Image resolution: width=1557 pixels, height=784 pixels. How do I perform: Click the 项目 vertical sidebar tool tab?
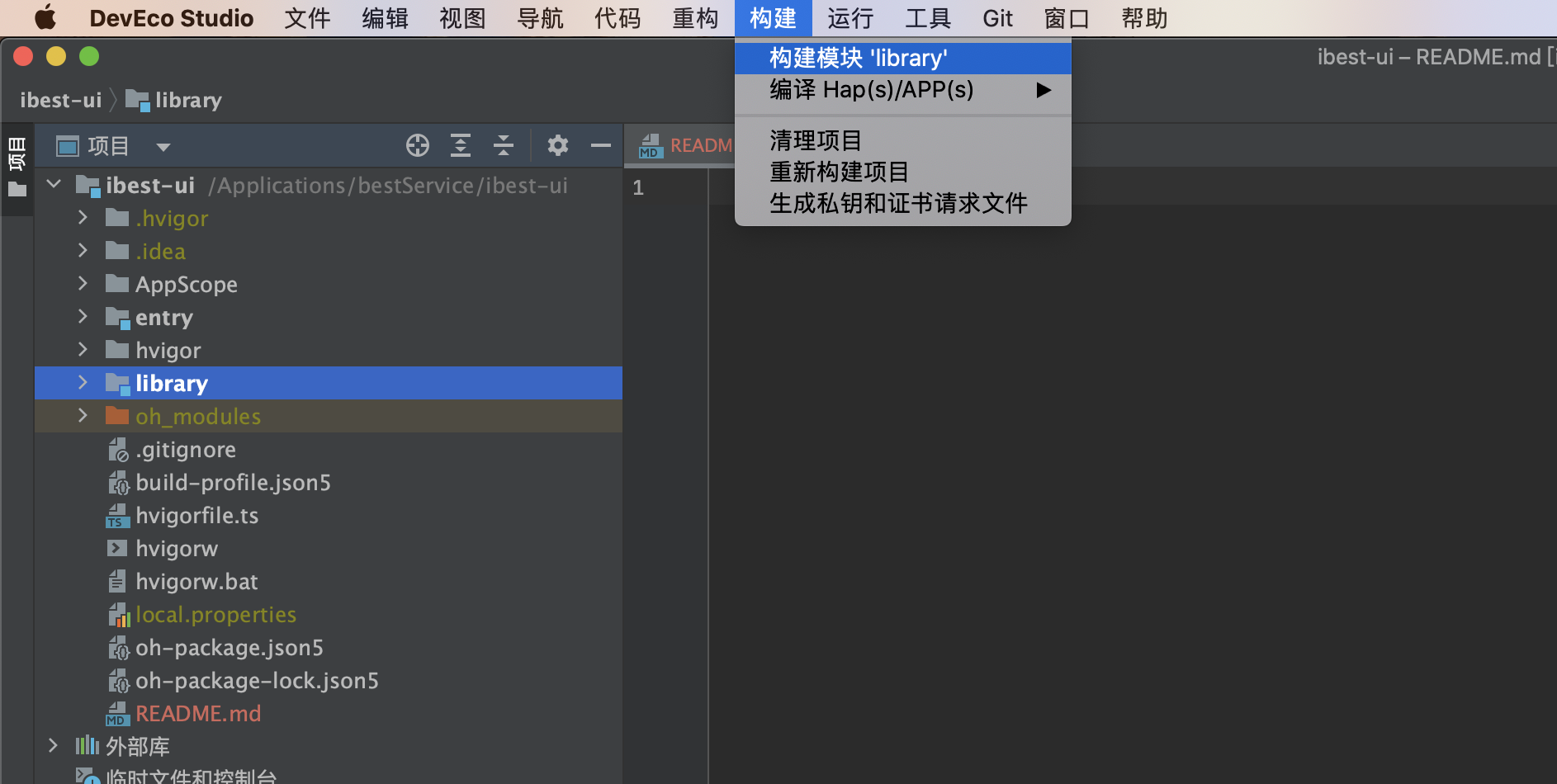(17, 154)
